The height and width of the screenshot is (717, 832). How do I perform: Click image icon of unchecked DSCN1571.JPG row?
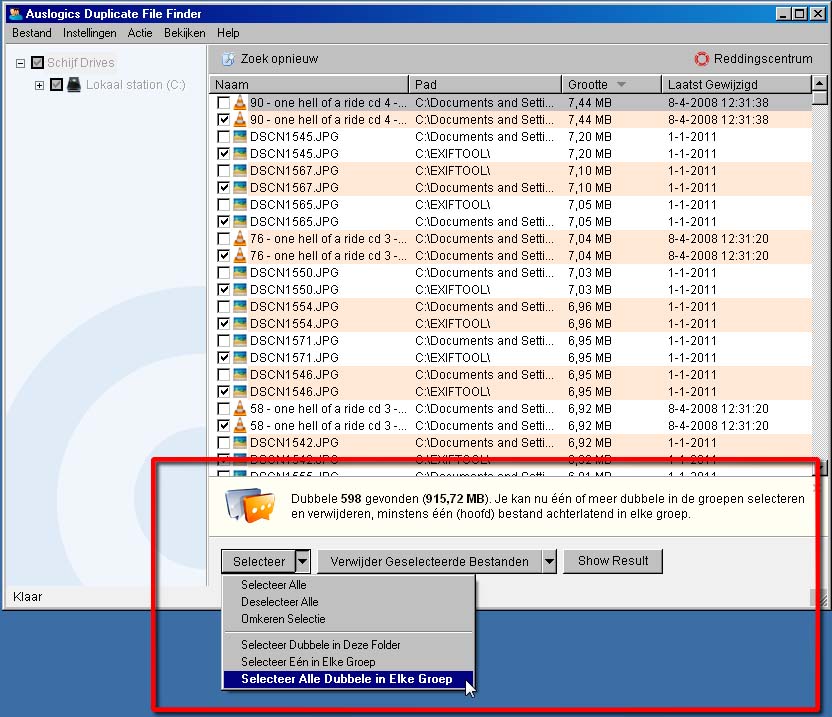point(240,340)
